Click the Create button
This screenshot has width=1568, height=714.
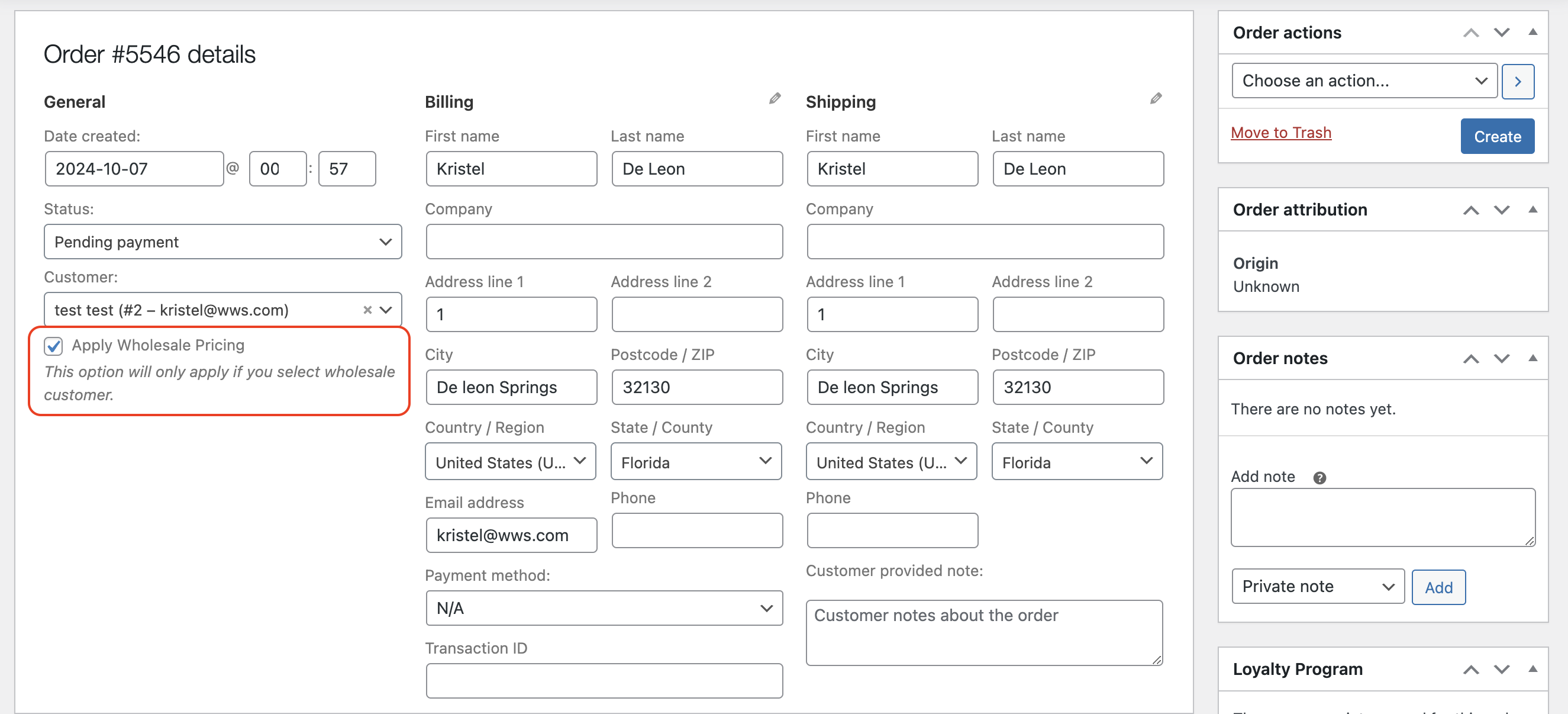click(1498, 136)
